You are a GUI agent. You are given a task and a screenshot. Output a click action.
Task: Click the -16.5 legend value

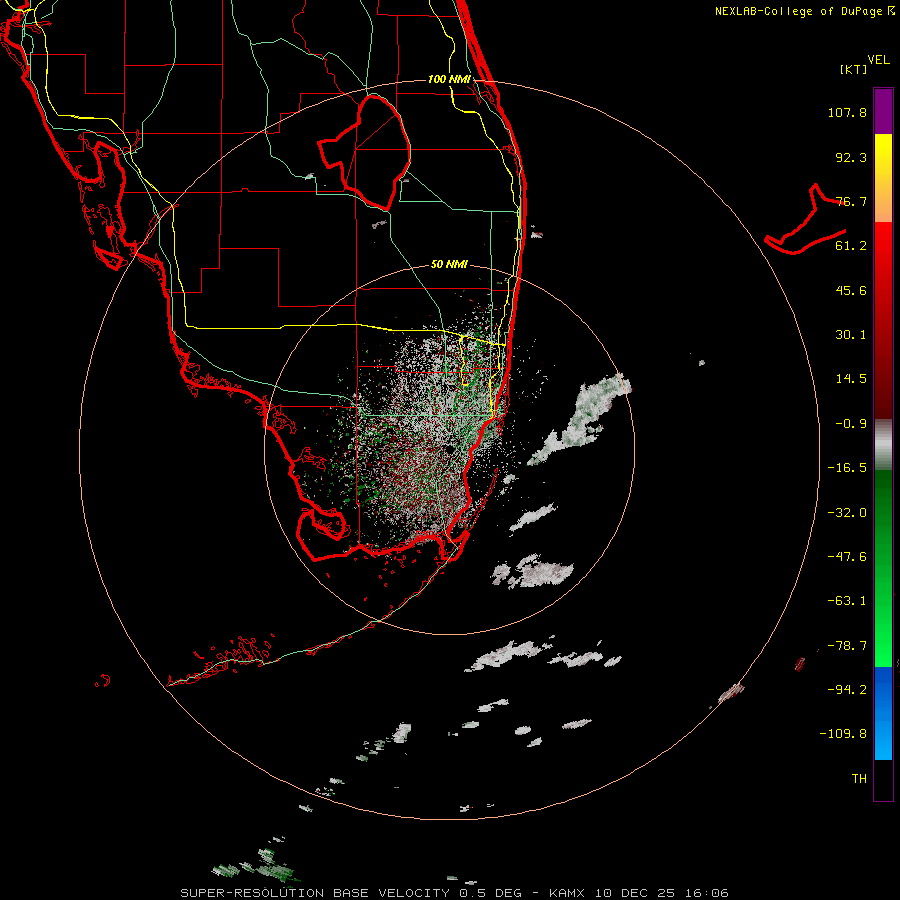(x=847, y=468)
